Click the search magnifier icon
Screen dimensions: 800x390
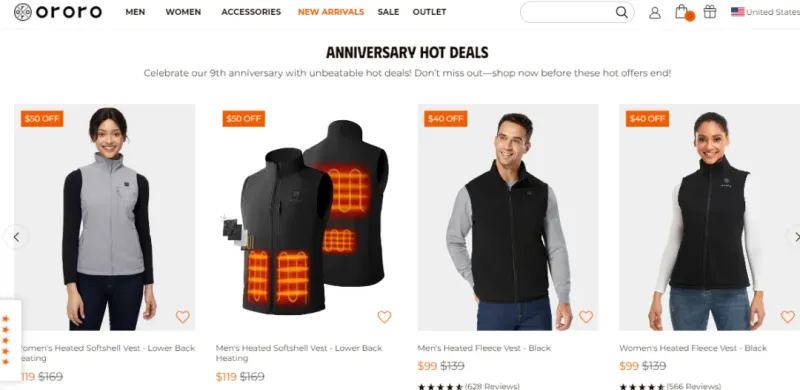click(621, 12)
